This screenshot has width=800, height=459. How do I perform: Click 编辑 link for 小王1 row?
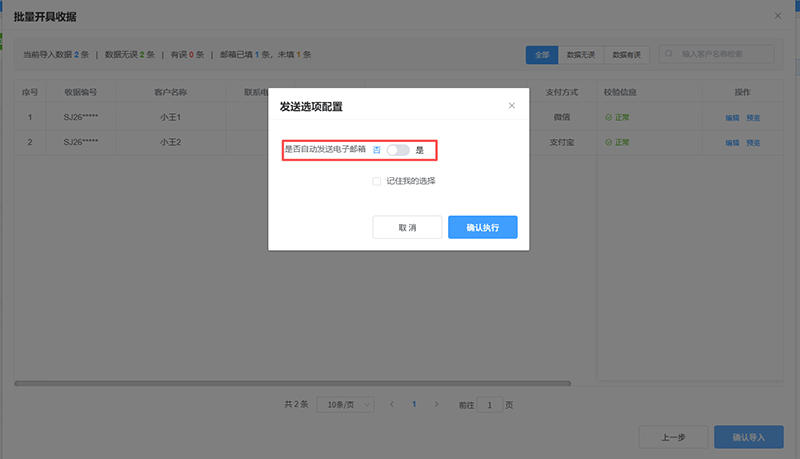(734, 118)
